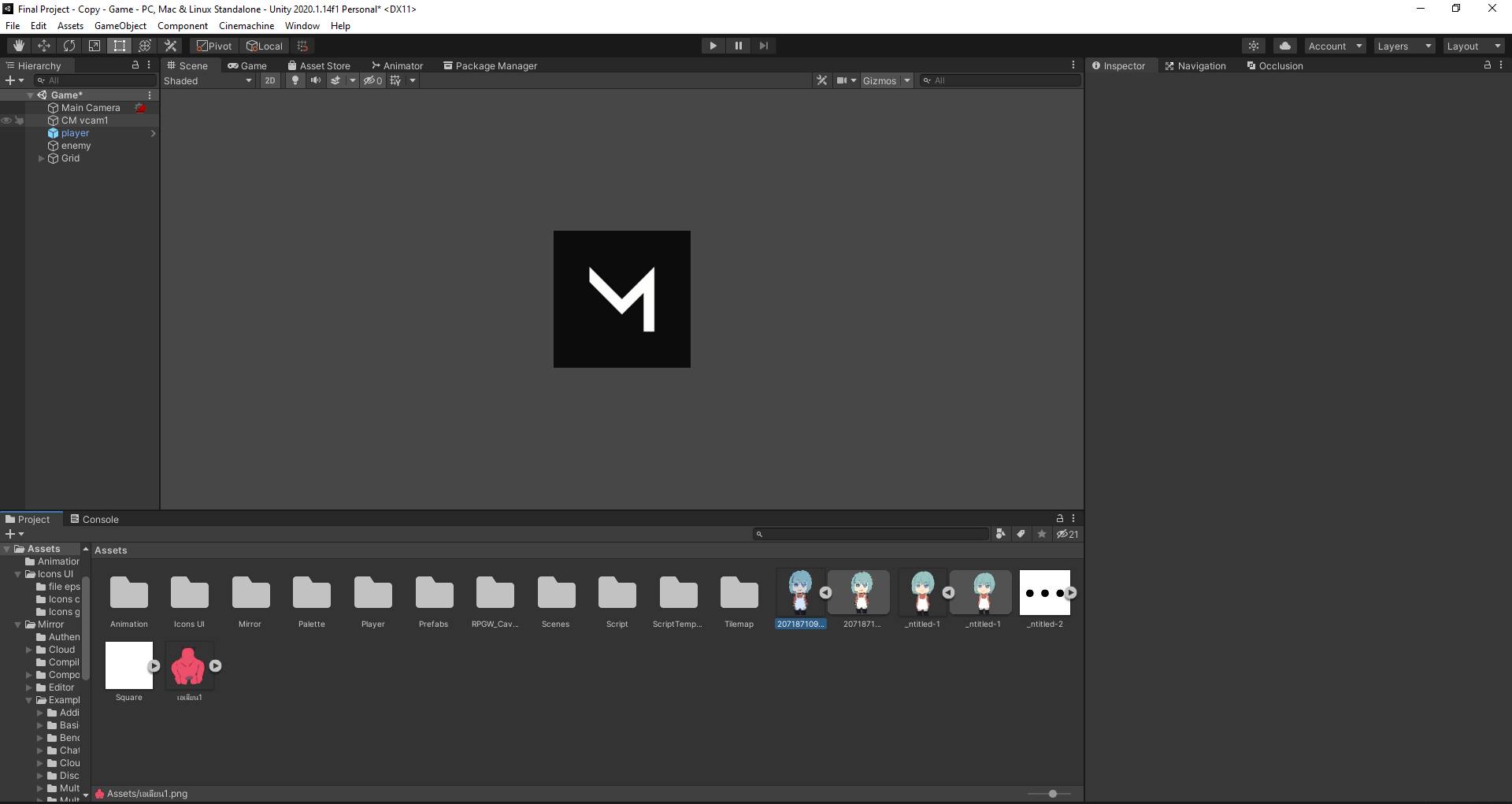Start Play mode

[x=713, y=46]
